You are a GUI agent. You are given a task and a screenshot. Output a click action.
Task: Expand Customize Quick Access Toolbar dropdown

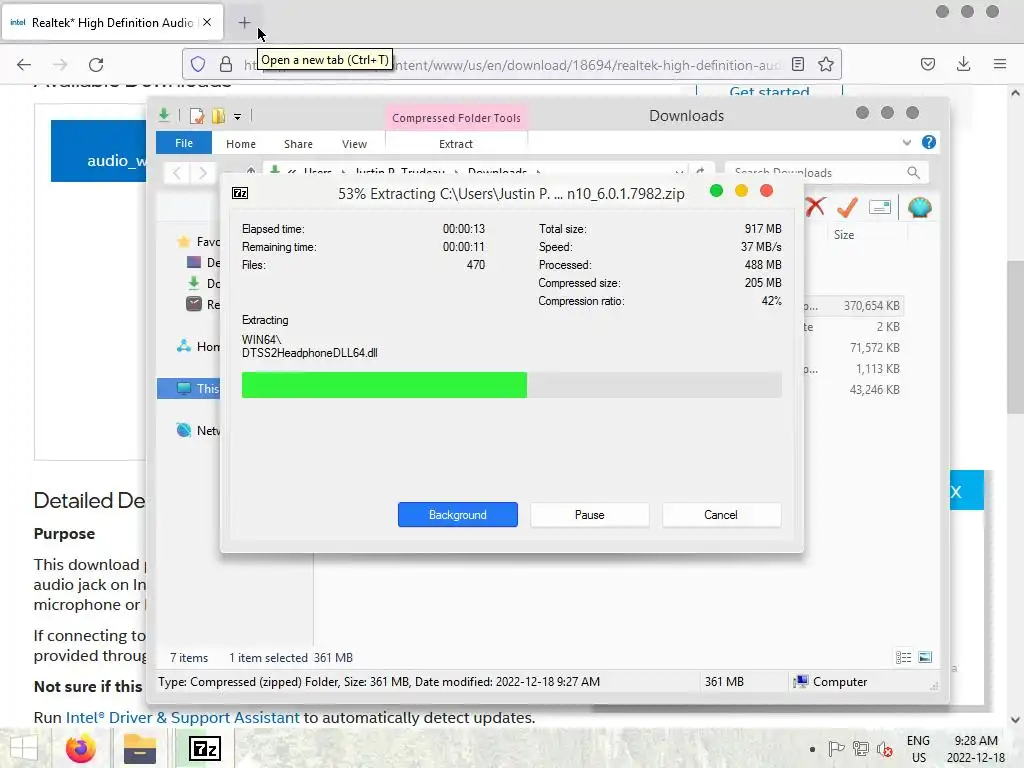click(x=238, y=116)
